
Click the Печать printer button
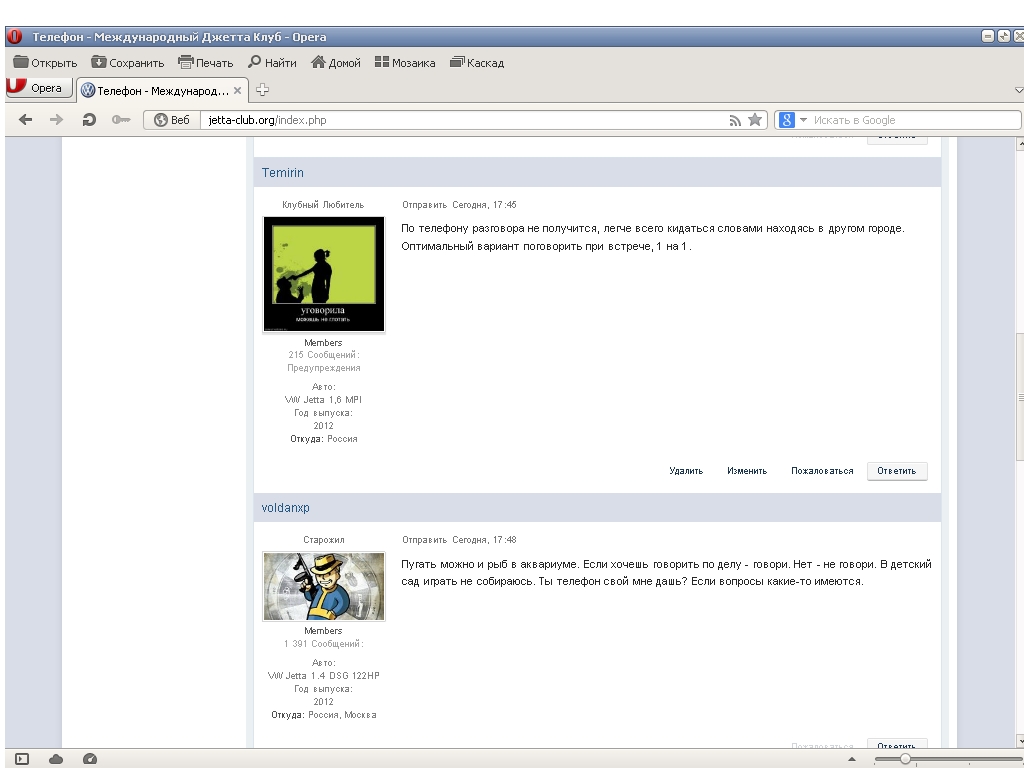[x=206, y=63]
